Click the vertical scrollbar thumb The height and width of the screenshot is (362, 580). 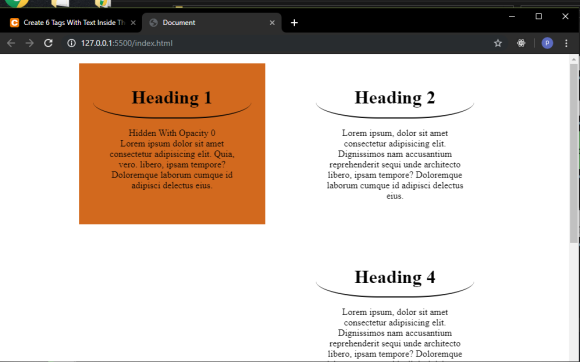tap(574, 153)
